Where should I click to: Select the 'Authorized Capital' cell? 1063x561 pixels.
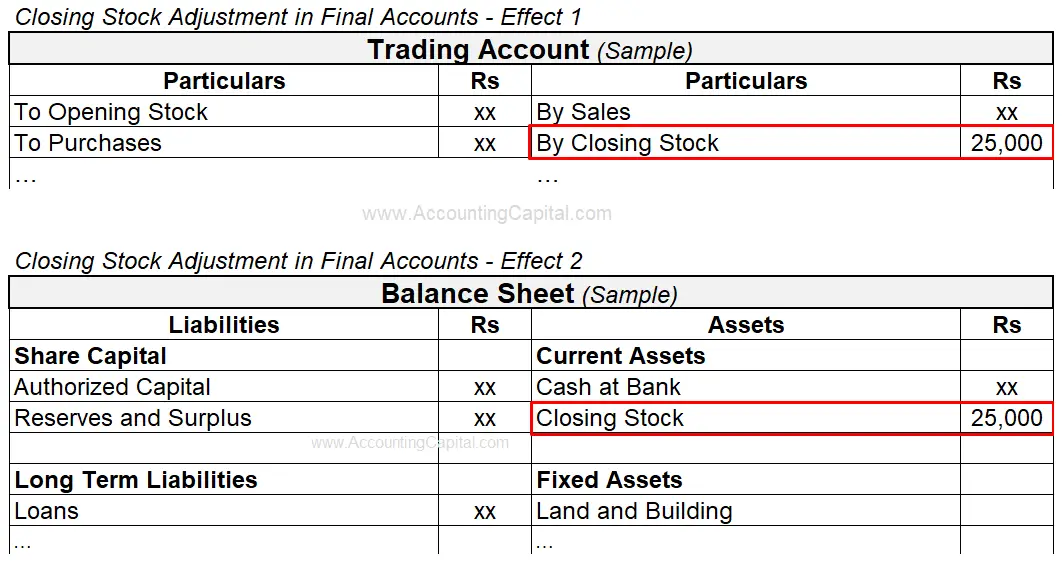[113, 387]
